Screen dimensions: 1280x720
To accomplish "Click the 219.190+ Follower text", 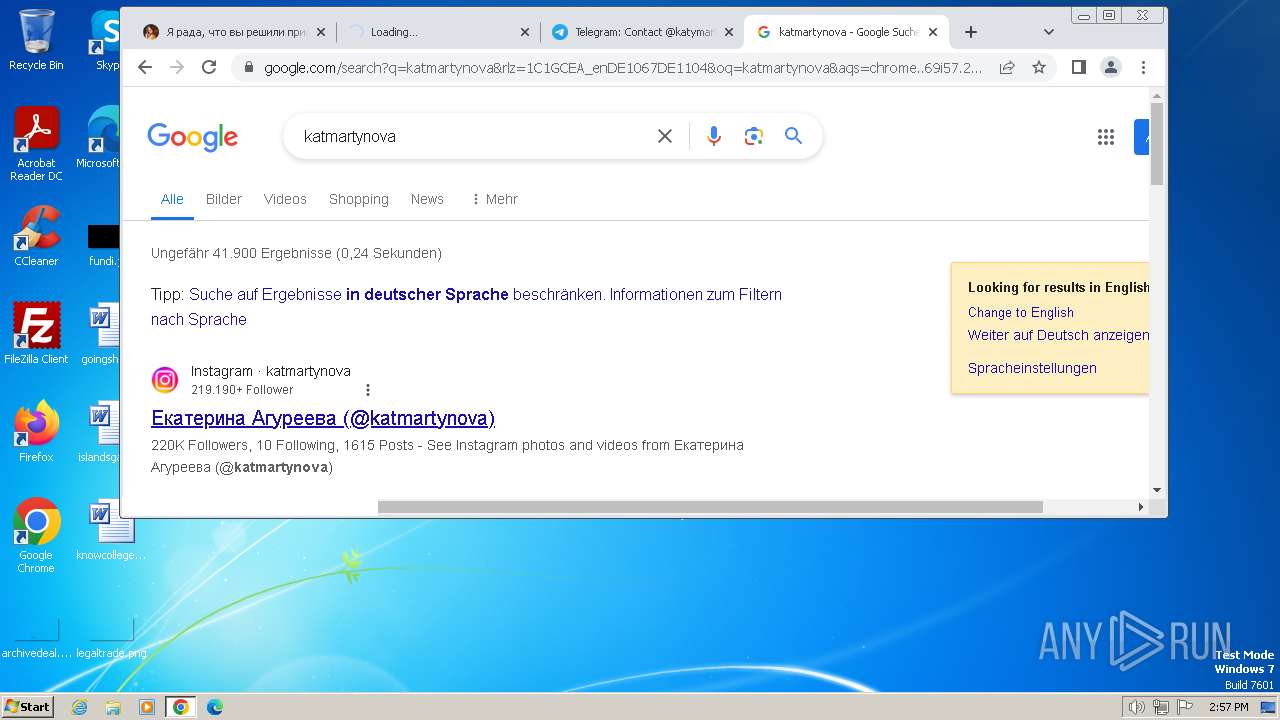I will tap(242, 390).
